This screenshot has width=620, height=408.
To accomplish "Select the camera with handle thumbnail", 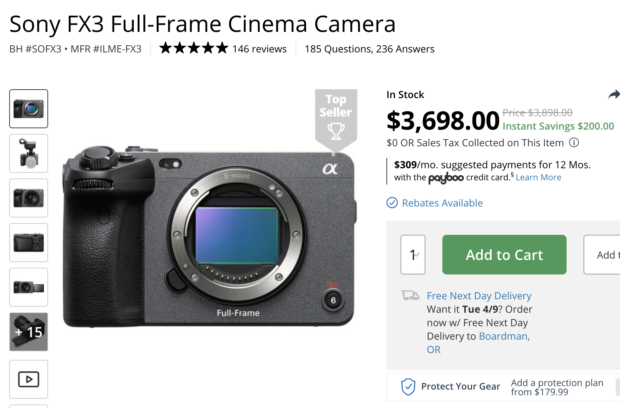I will tap(29, 153).
